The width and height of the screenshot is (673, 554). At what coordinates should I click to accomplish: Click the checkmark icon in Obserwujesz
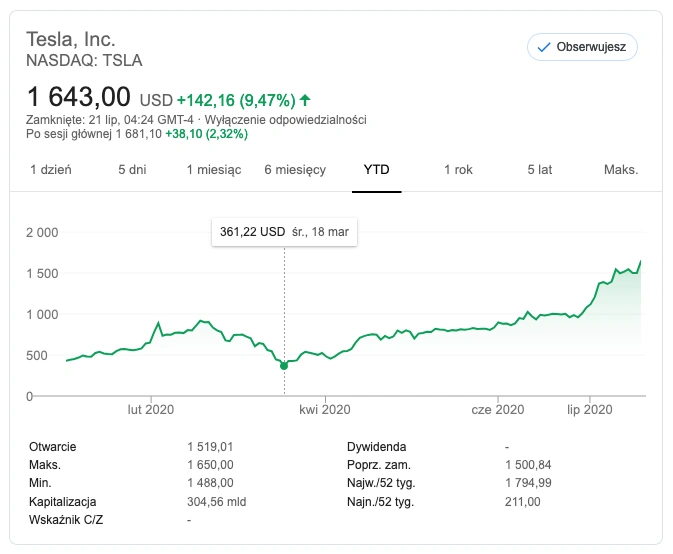(544, 47)
